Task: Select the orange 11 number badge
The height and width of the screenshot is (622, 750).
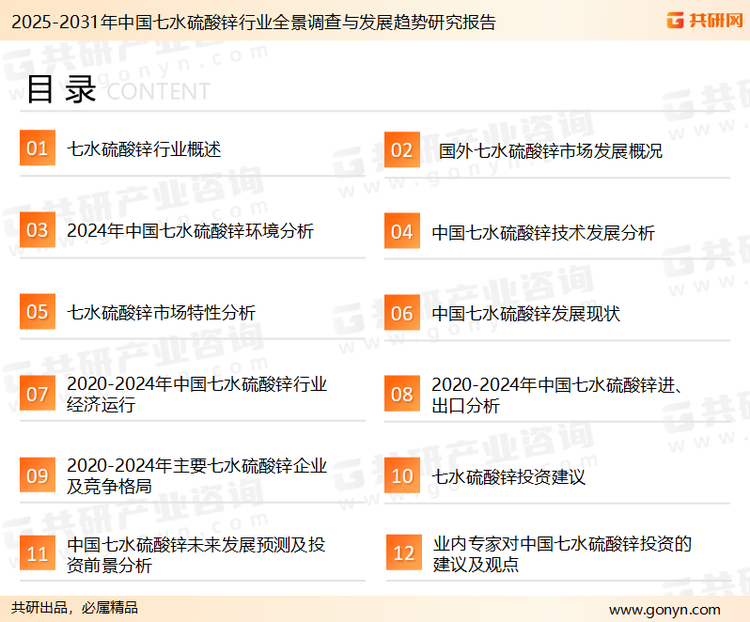Action: (x=37, y=553)
